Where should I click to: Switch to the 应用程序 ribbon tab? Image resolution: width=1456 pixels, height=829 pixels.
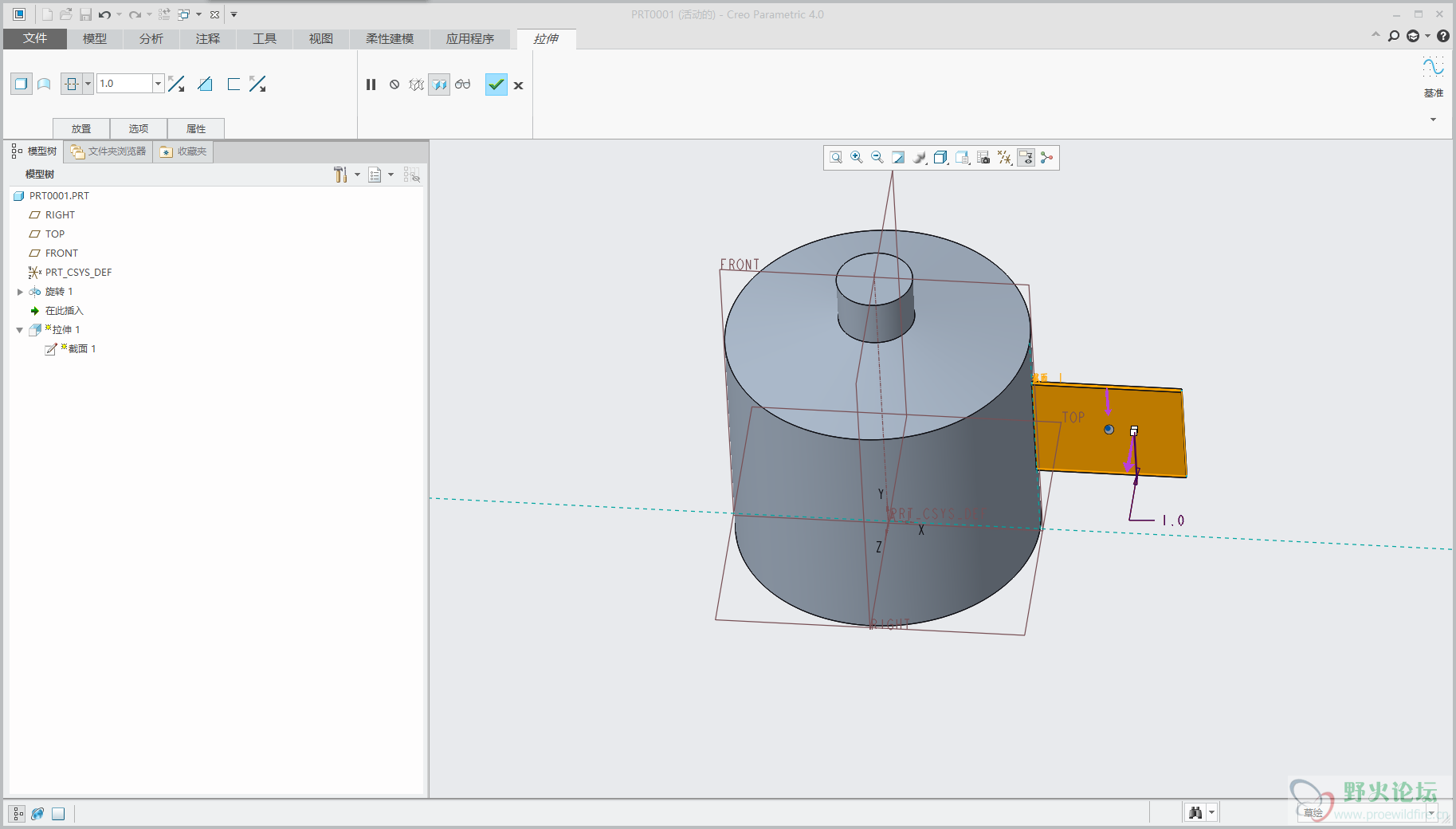click(x=470, y=38)
